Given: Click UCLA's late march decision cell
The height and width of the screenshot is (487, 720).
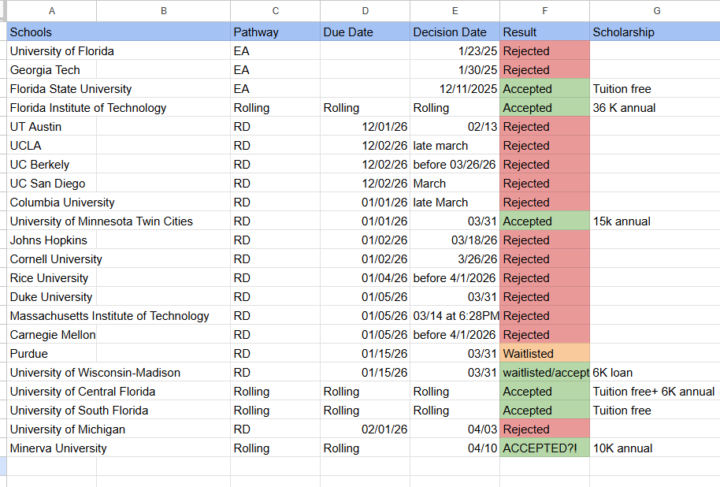Looking at the screenshot, I should [455, 146].
